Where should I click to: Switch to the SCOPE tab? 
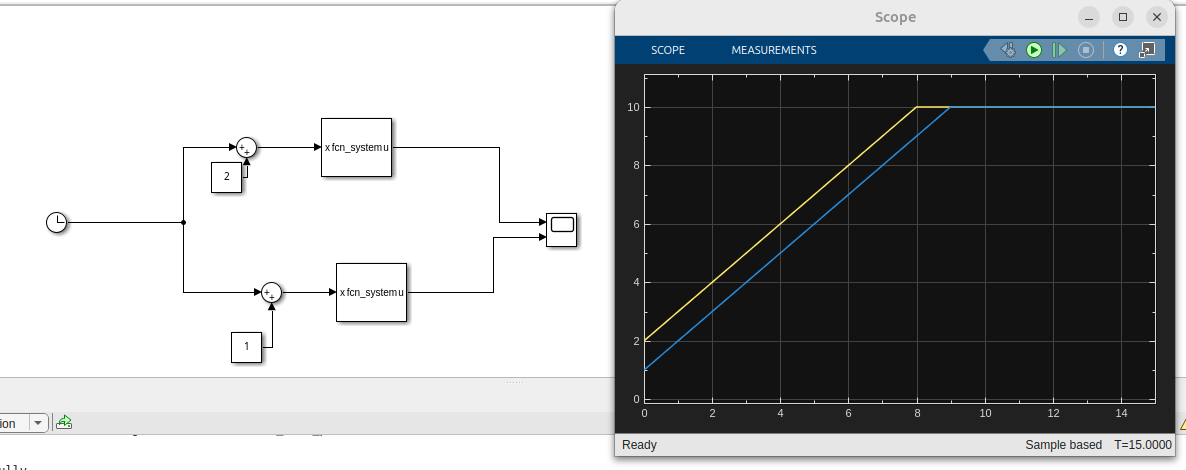click(667, 50)
